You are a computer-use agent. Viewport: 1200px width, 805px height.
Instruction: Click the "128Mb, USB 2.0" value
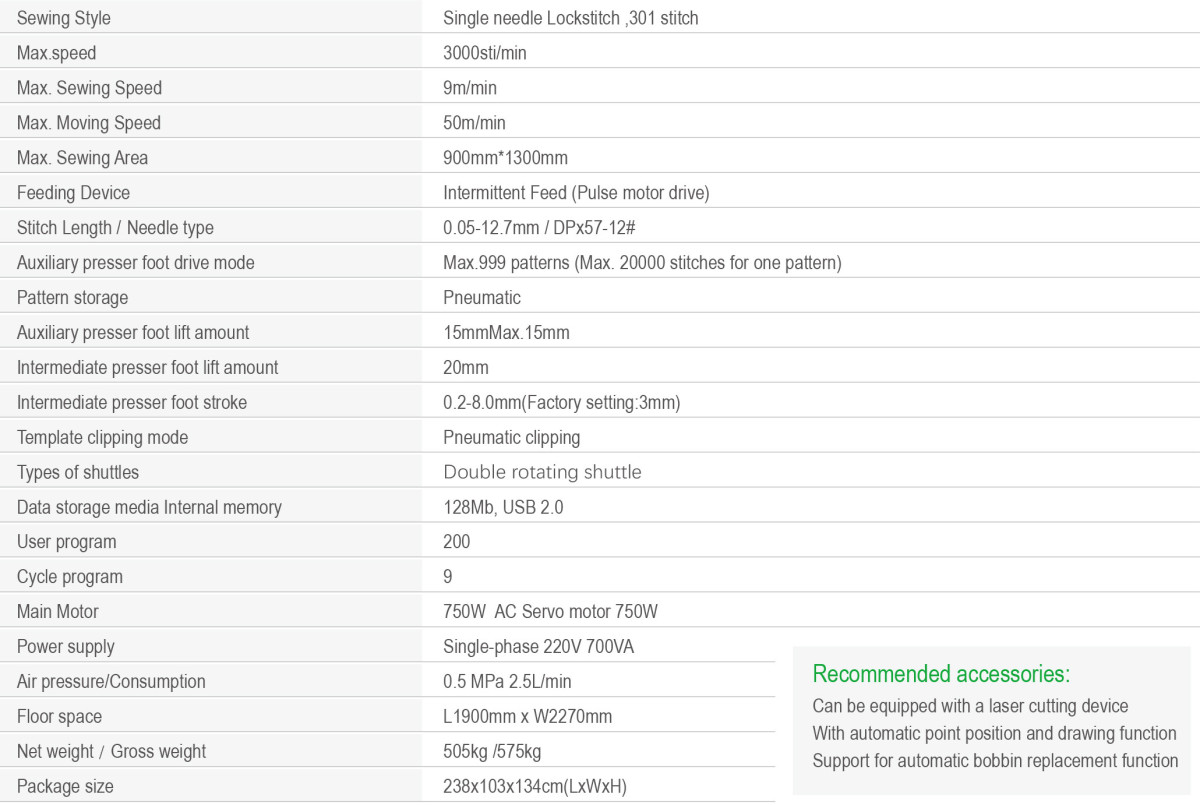point(503,508)
